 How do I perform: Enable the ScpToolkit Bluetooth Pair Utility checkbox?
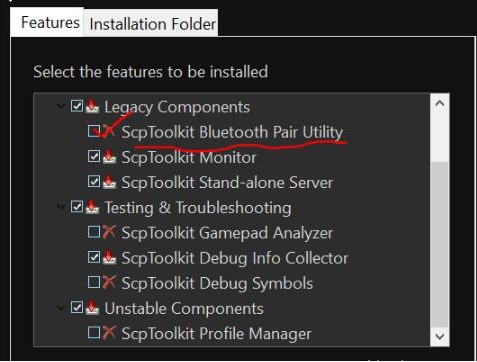point(94,131)
